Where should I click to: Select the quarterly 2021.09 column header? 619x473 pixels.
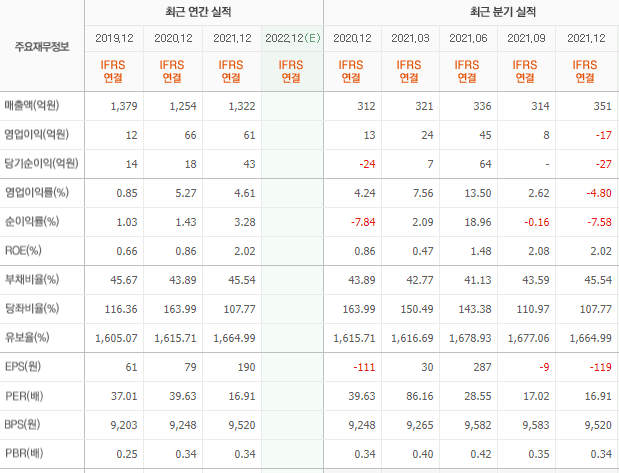[x=526, y=38]
